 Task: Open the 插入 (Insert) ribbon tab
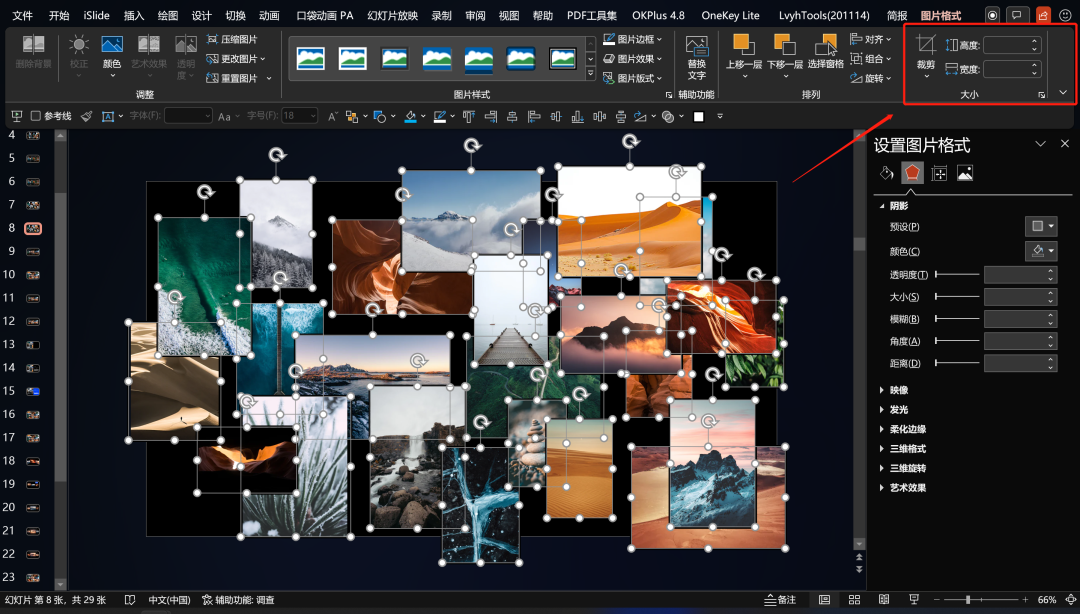133,15
